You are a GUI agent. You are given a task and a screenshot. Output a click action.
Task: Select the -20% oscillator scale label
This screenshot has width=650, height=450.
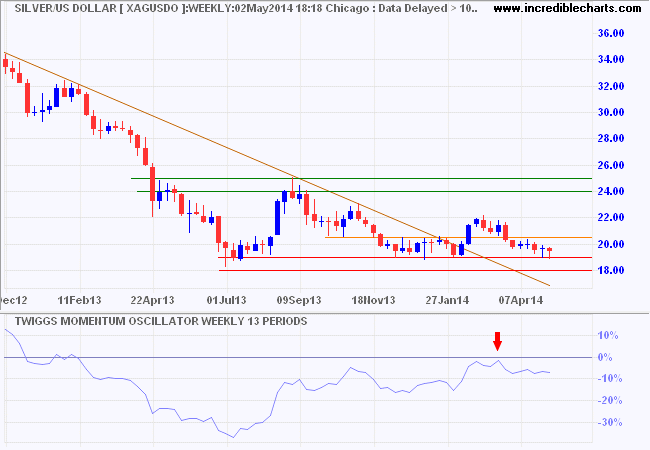610,400
